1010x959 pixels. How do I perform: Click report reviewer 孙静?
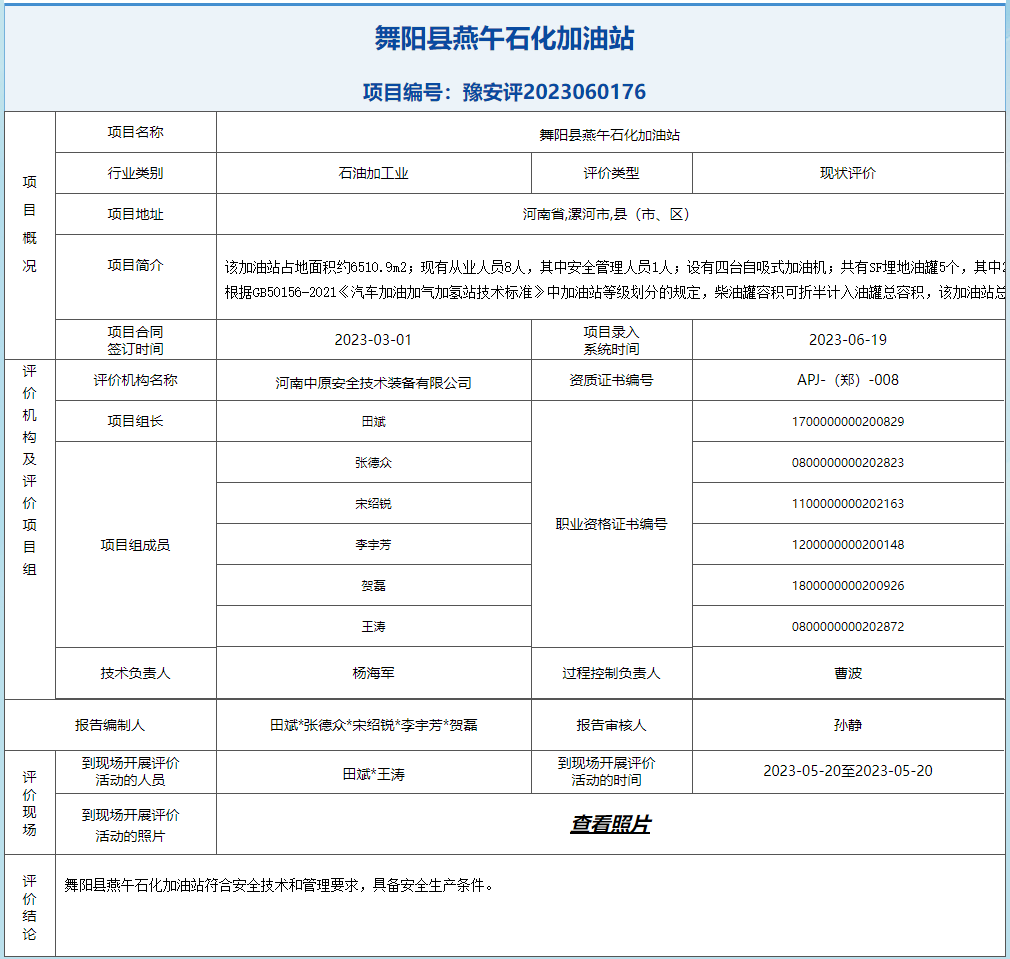[x=848, y=725]
